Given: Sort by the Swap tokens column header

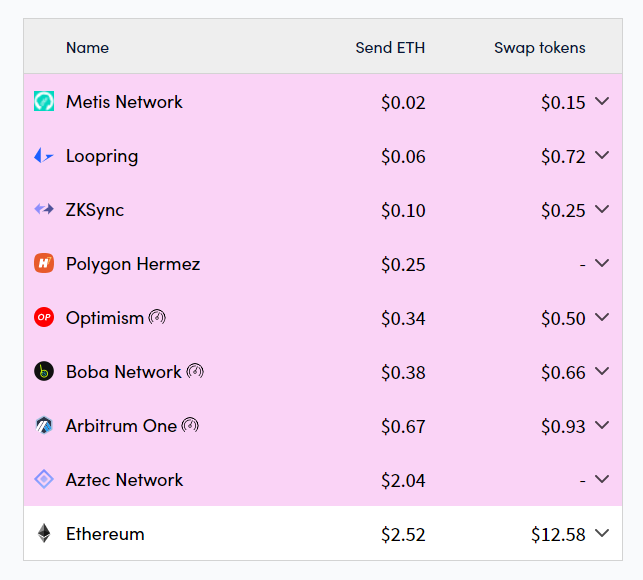Looking at the screenshot, I should pyautogui.click(x=540, y=48).
